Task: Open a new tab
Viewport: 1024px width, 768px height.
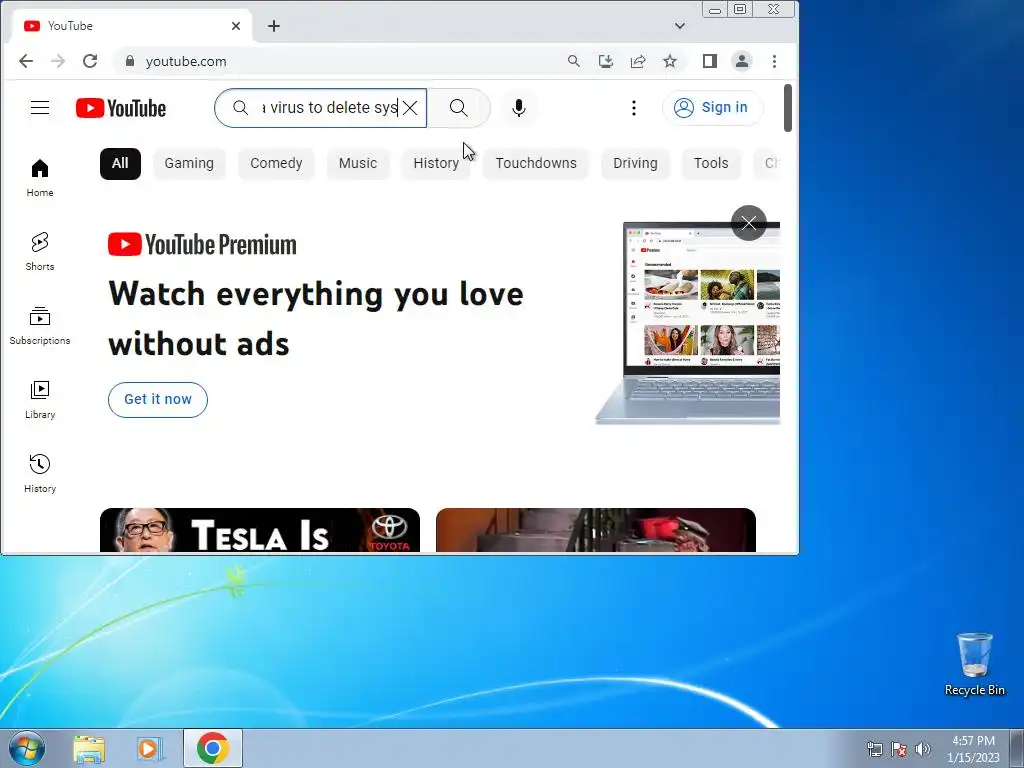Action: point(274,26)
